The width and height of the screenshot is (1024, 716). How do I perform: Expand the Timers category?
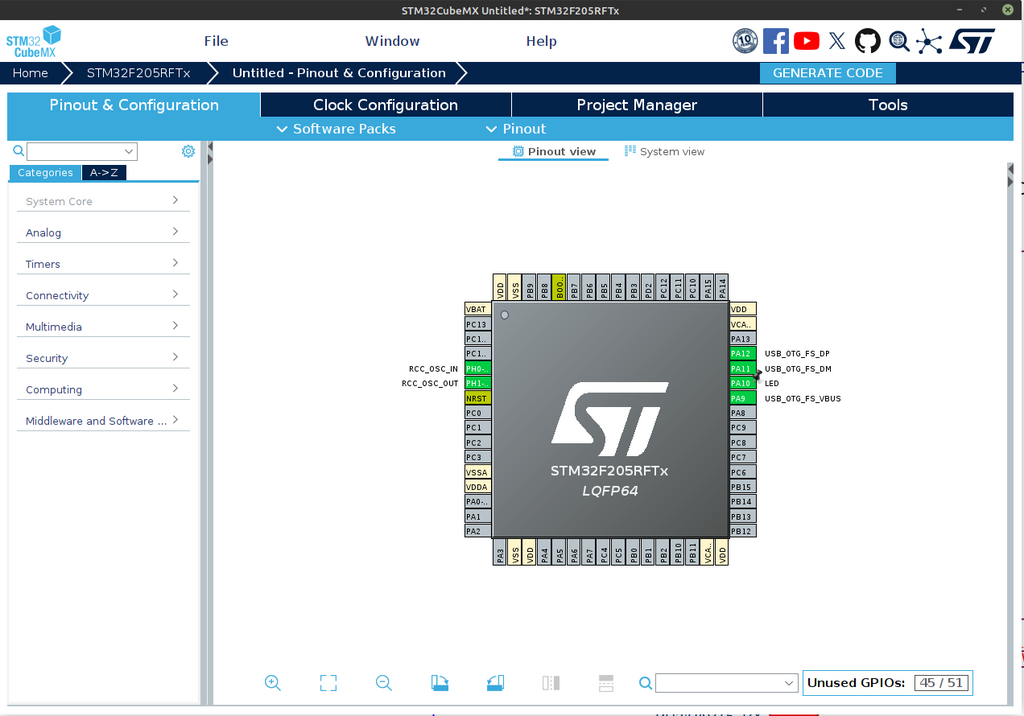[103, 264]
